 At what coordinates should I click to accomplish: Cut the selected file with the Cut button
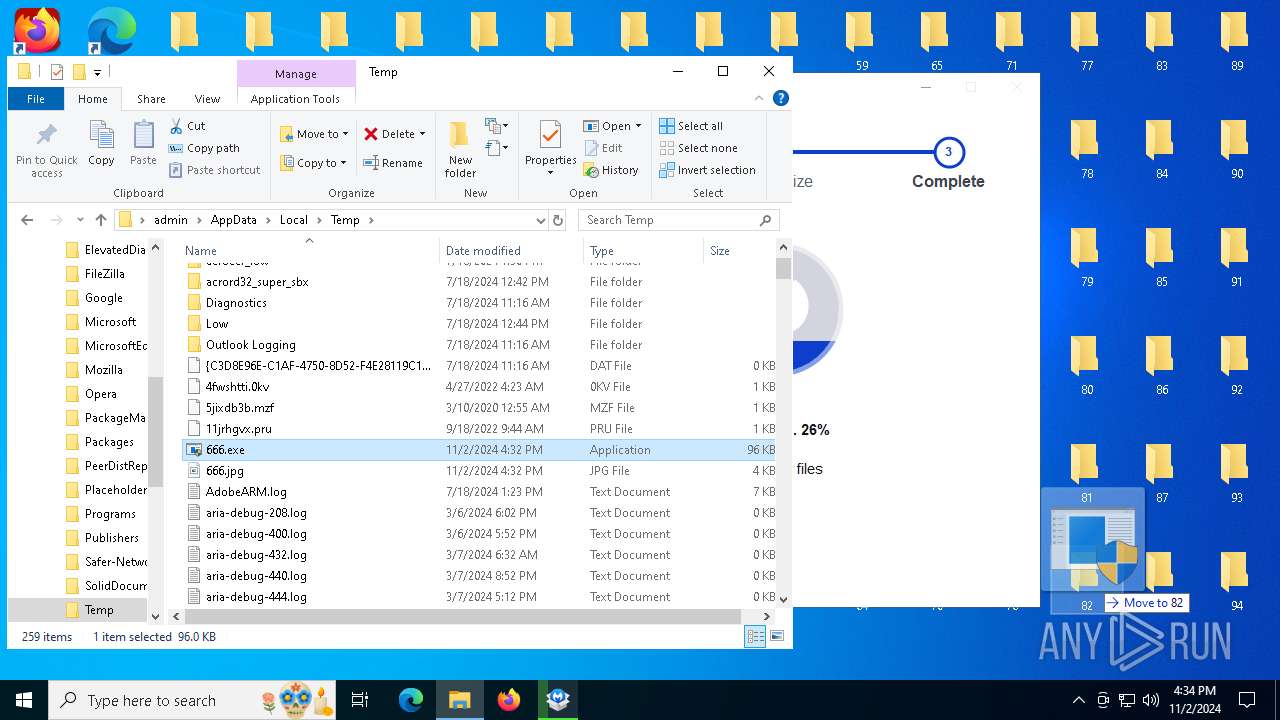tap(187, 126)
